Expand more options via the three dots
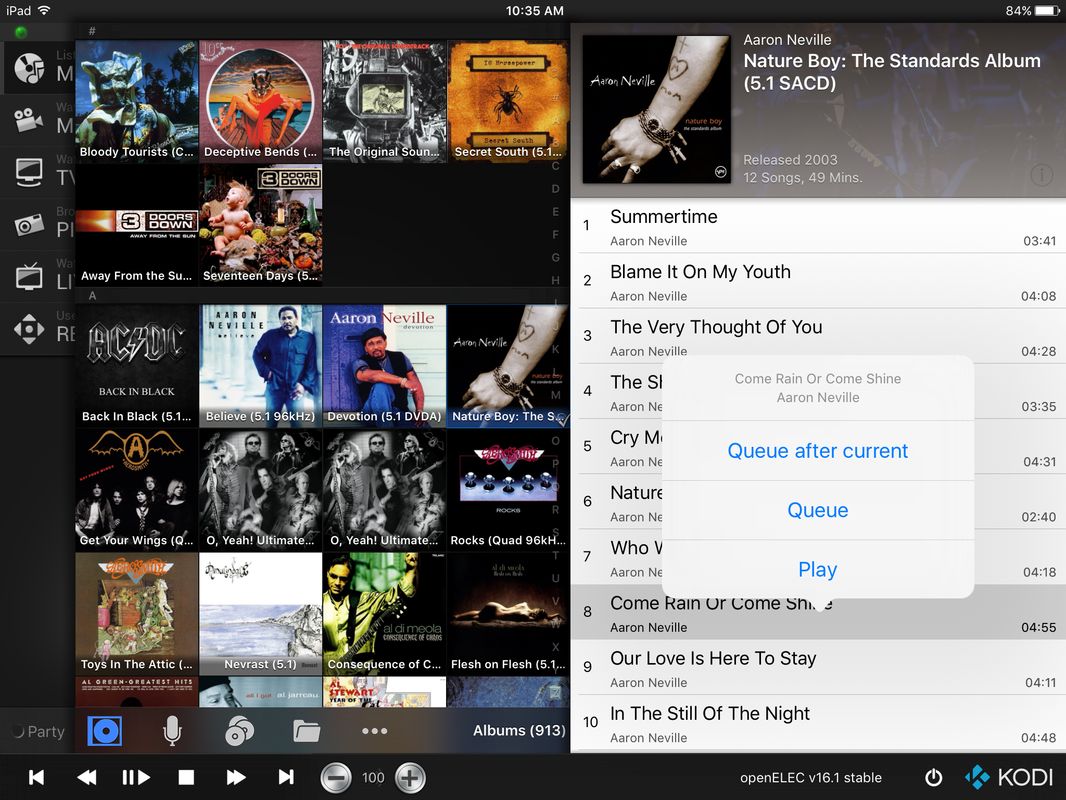 [374, 731]
